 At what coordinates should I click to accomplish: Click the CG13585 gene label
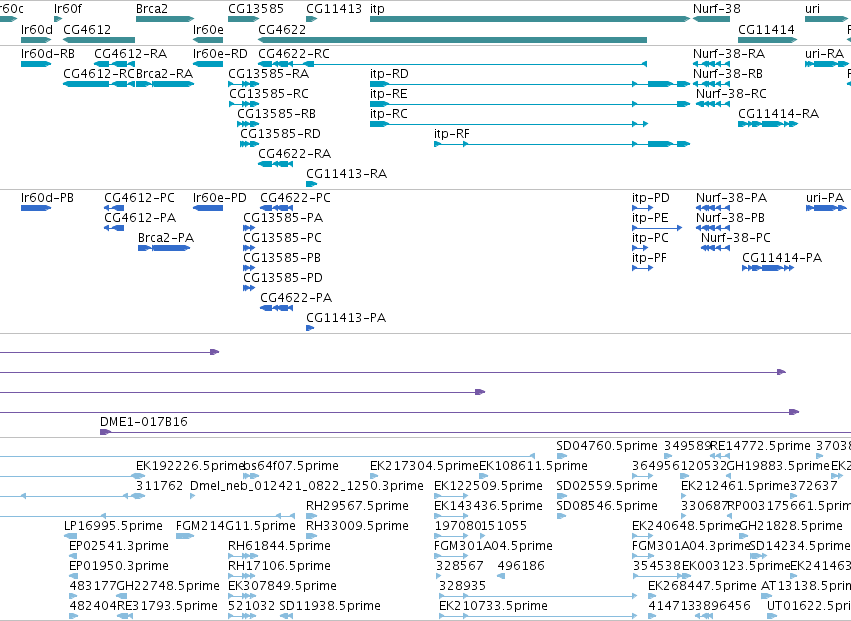[256, 9]
